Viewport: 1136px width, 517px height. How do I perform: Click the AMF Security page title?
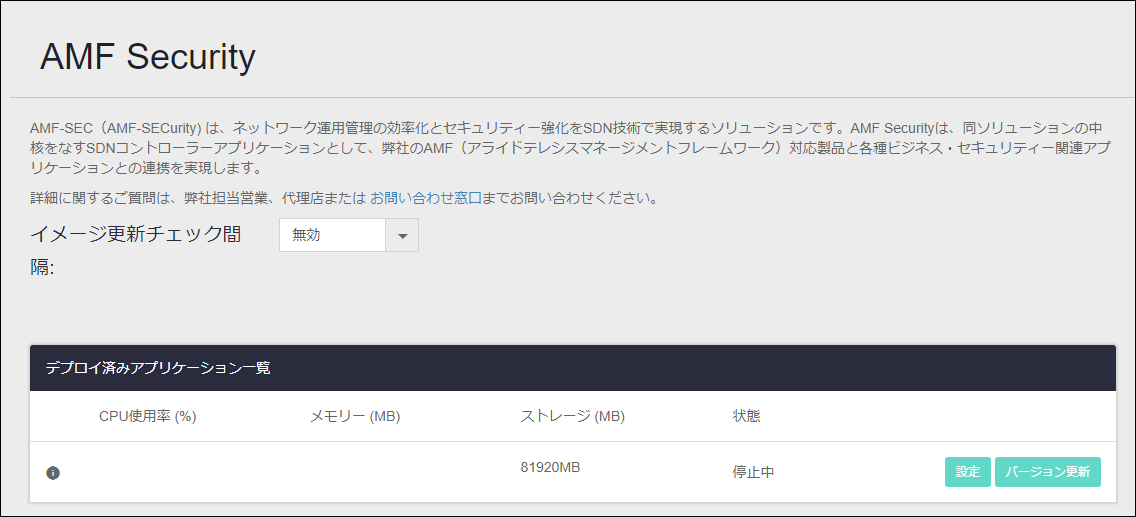point(148,56)
